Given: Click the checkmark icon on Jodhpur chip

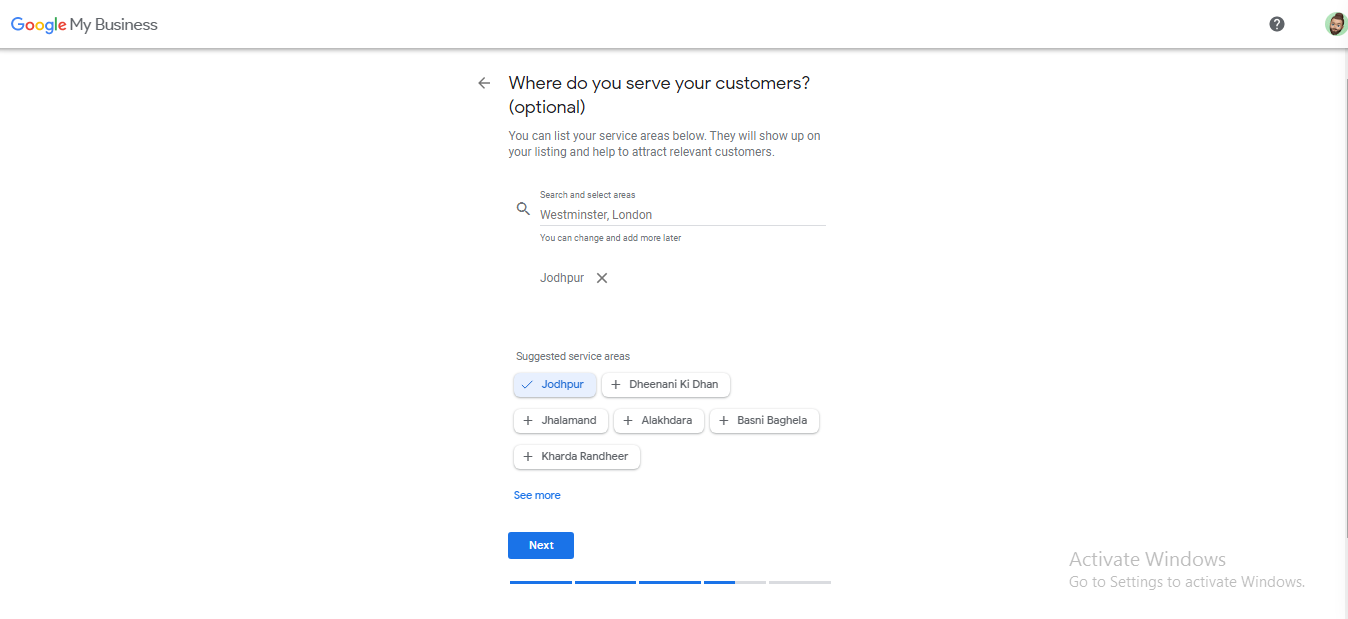Looking at the screenshot, I should (x=527, y=385).
